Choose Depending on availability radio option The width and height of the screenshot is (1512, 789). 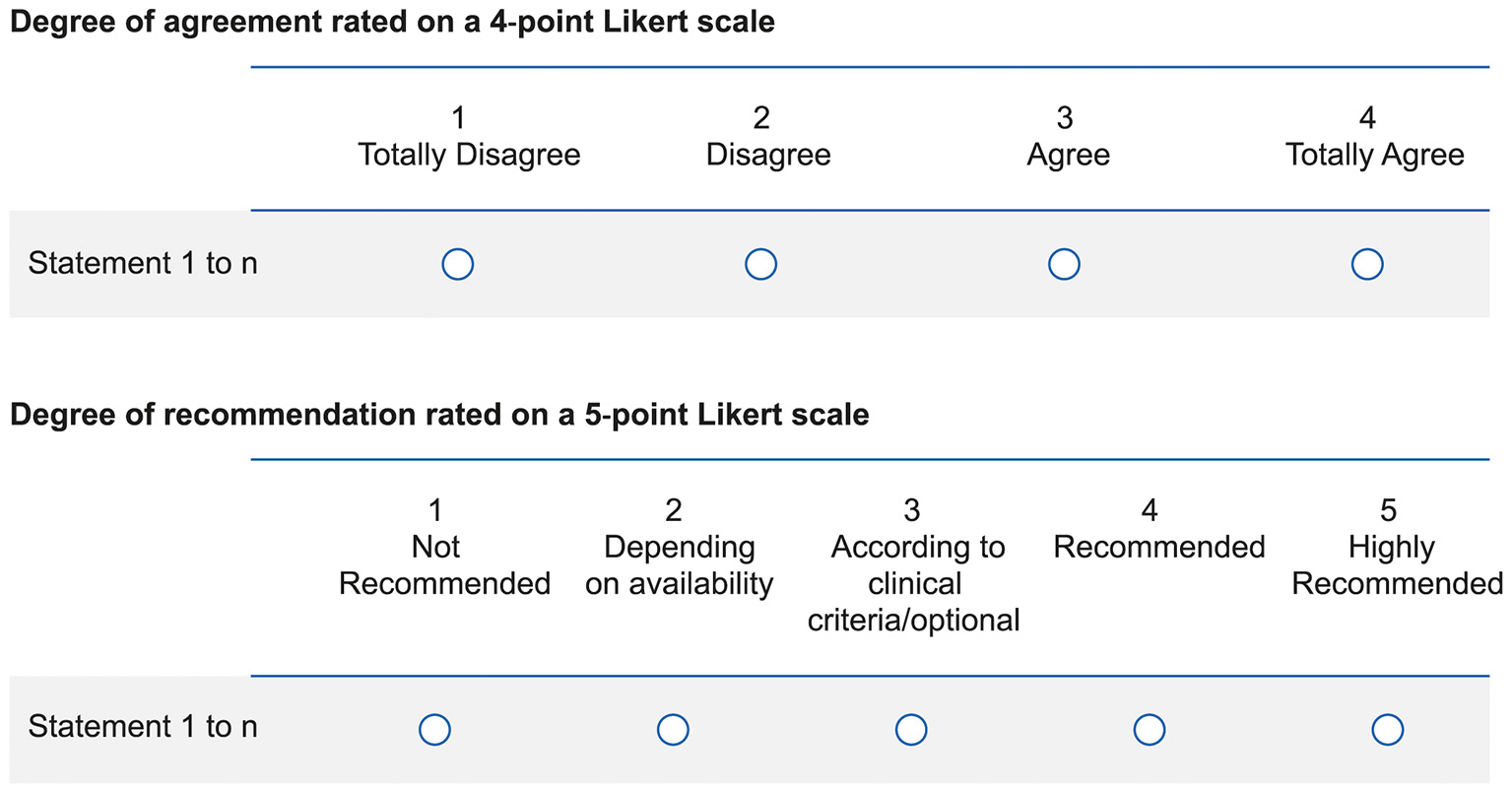[x=673, y=730]
